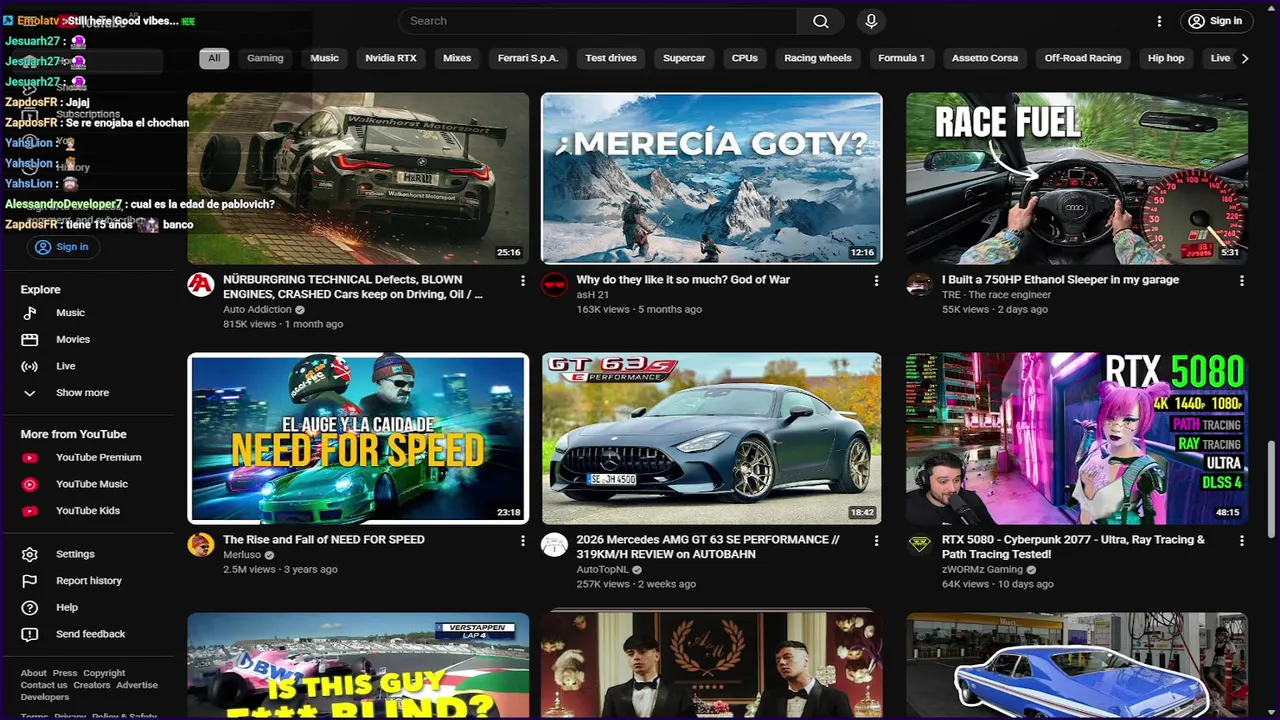Select the Formula 1 chip
1280x720 pixels.
click(x=901, y=58)
